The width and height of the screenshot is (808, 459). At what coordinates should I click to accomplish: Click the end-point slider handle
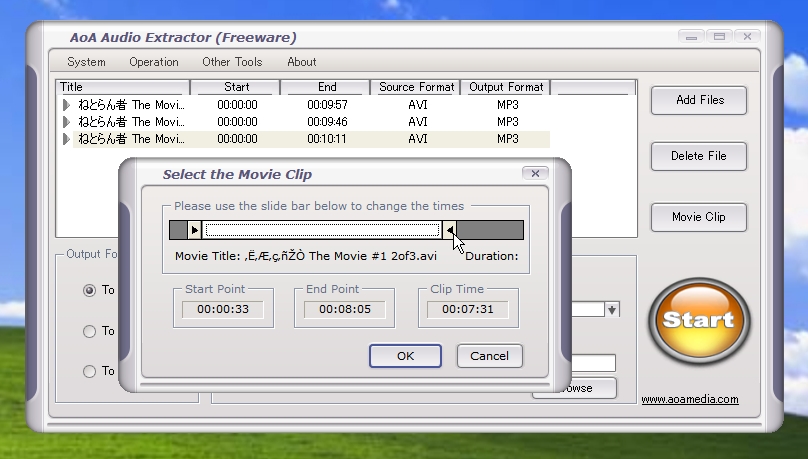(x=449, y=230)
